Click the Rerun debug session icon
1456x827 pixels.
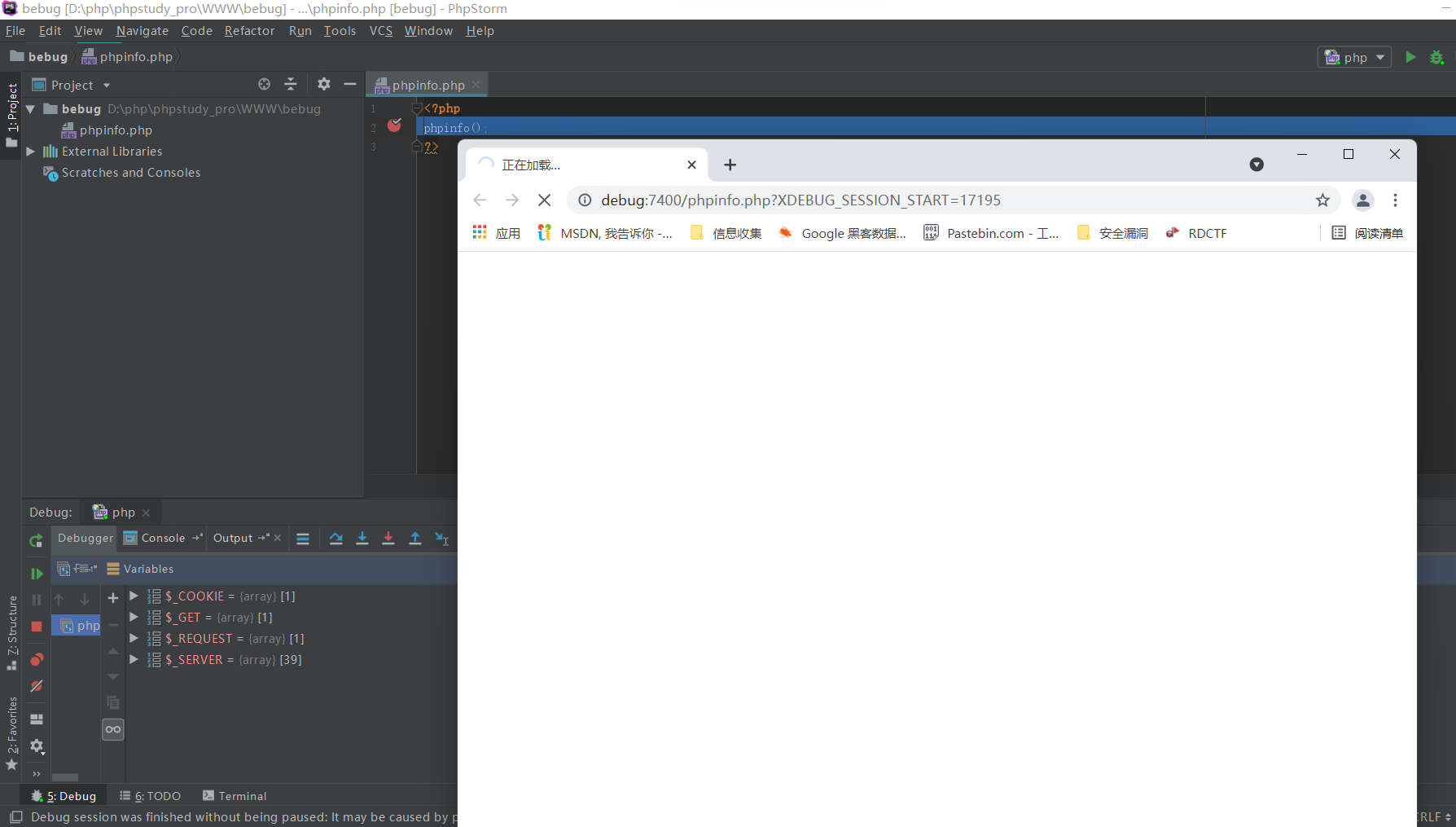[x=36, y=540]
